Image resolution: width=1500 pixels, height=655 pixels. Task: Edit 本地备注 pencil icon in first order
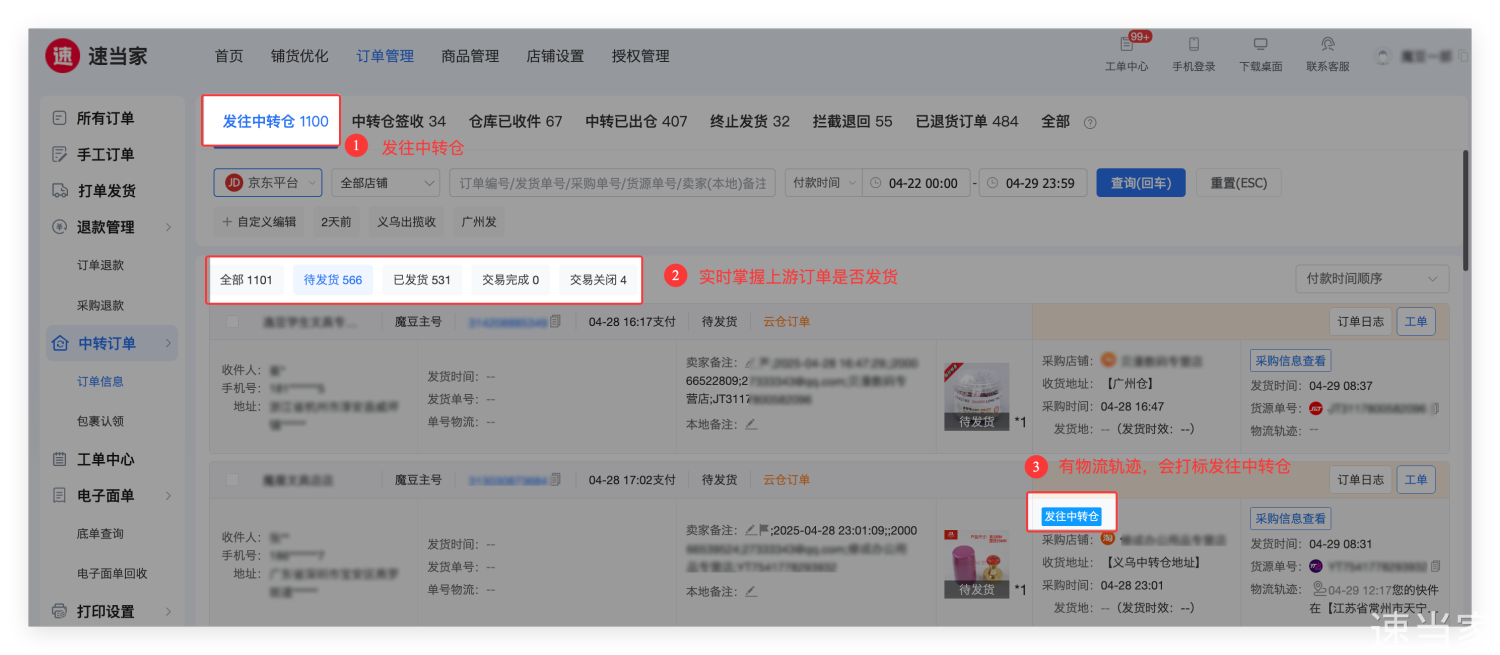[751, 424]
